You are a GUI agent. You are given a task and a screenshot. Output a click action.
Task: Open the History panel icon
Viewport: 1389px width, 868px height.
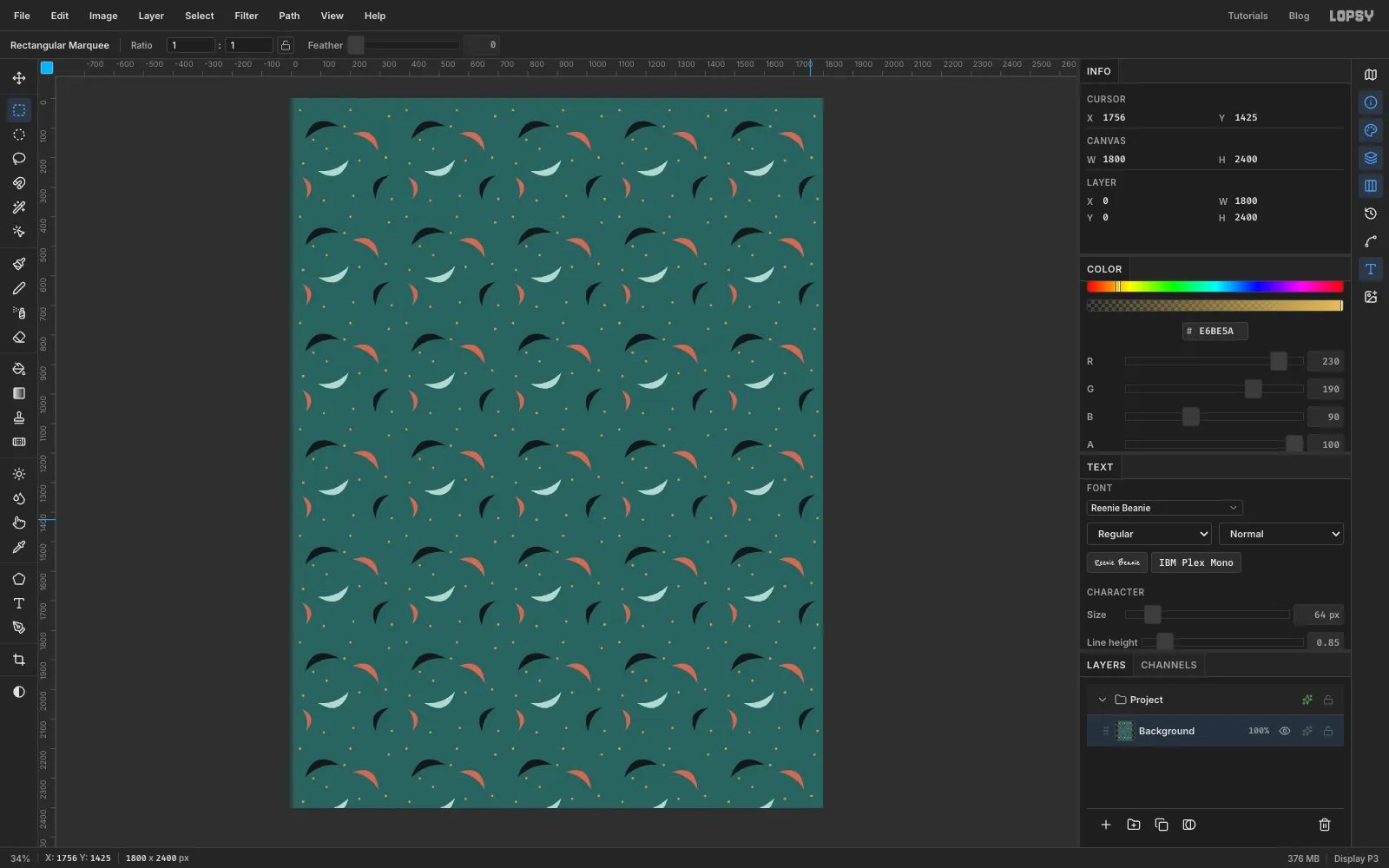(1371, 214)
